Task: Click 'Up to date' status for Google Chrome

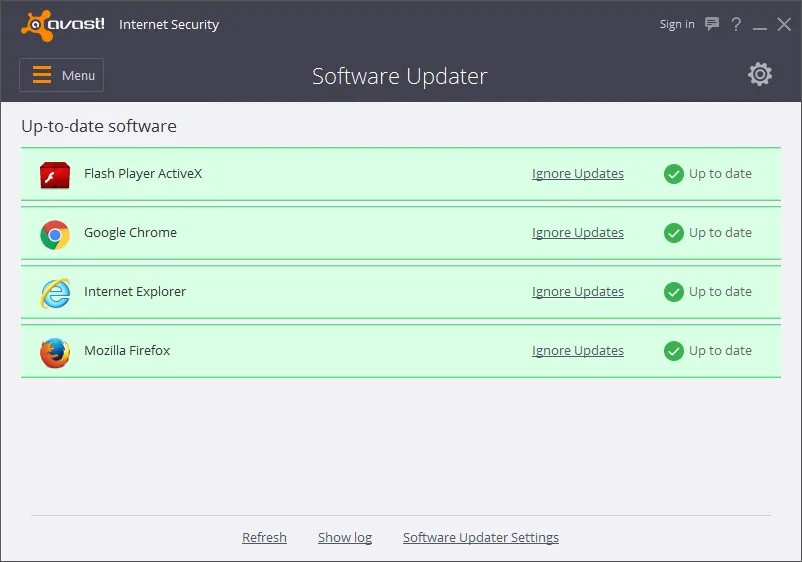Action: click(x=720, y=233)
